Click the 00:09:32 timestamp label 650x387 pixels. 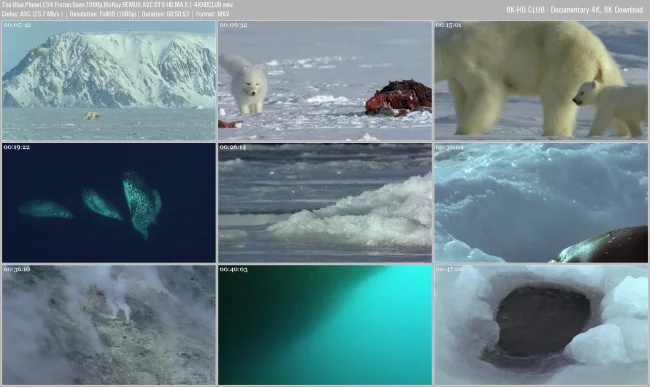click(233, 25)
